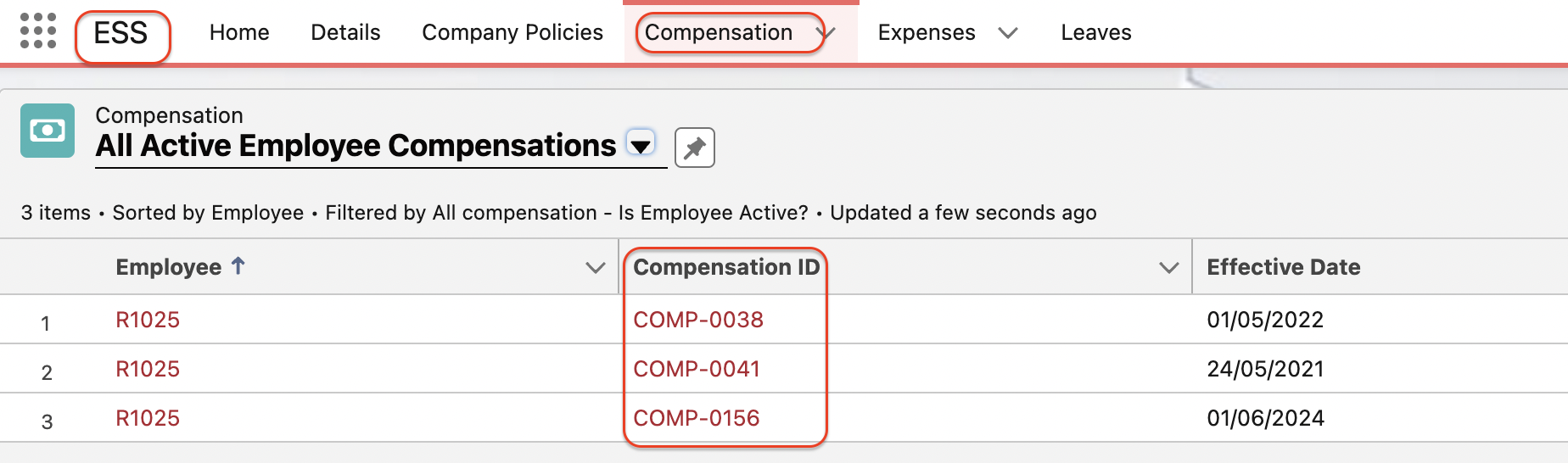Expand the Expenses tab chevron menu

(1008, 33)
